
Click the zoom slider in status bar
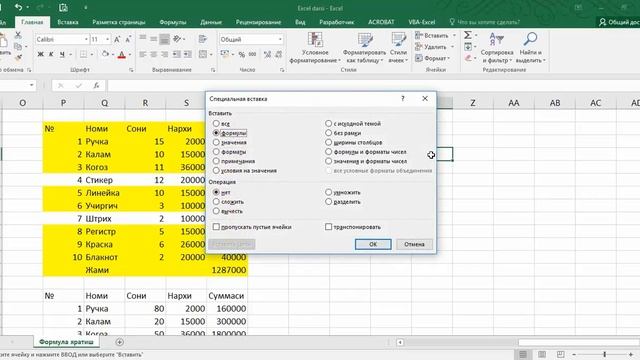pyautogui.click(x=604, y=354)
